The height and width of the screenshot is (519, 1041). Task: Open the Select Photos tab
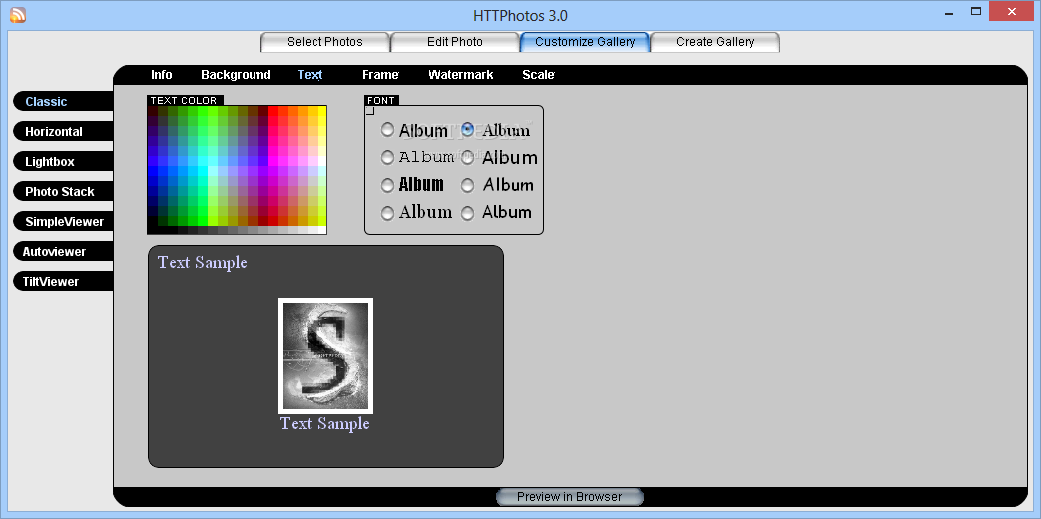(x=325, y=42)
